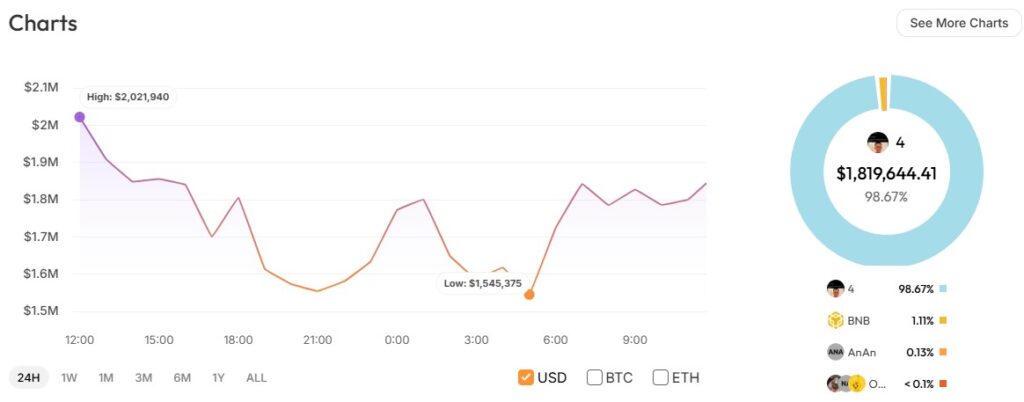Viewport: 1024px width, 402px height.
Task: Click the avatar icon in the donut center
Action: (878, 142)
